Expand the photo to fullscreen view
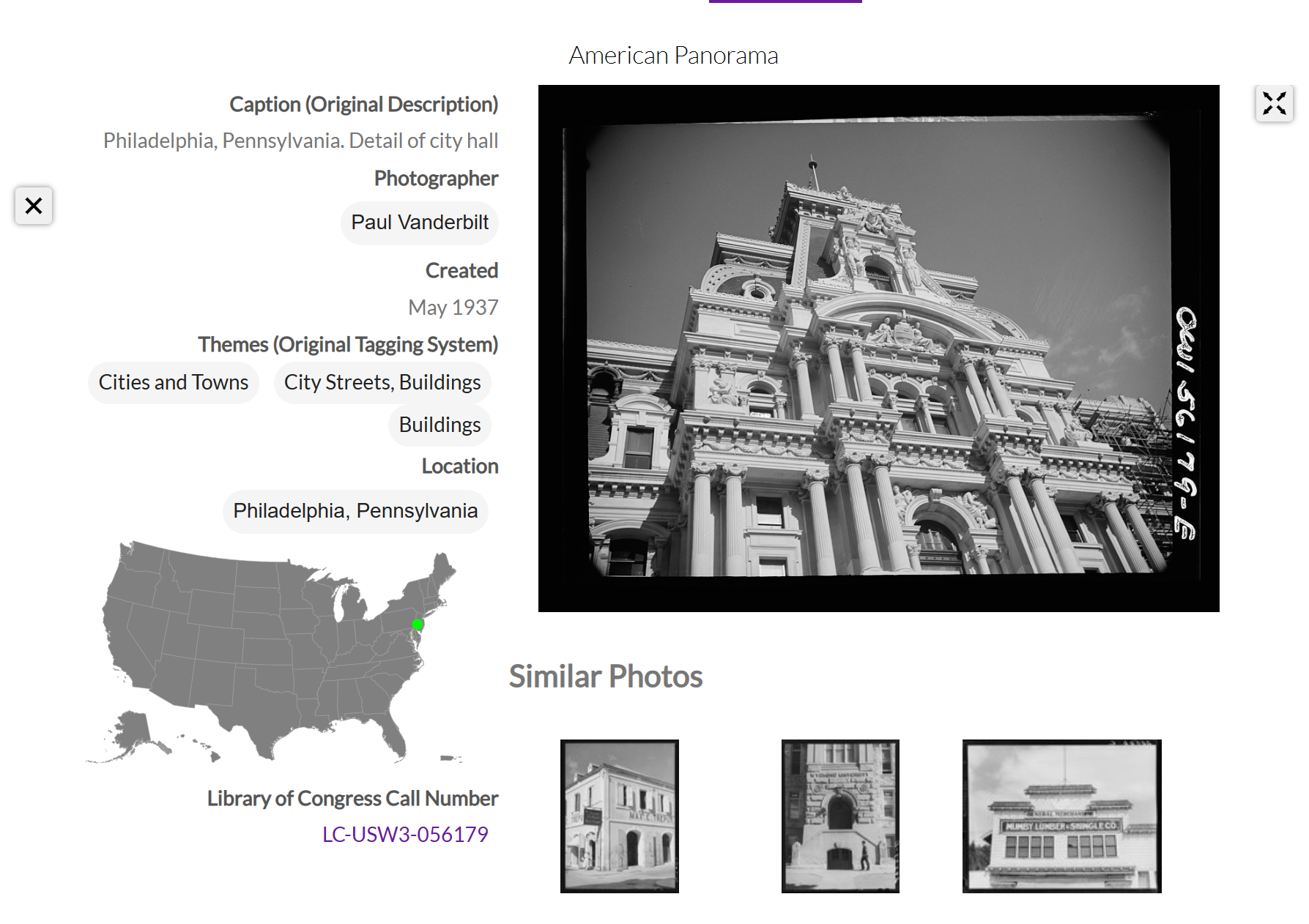 pyautogui.click(x=1274, y=104)
